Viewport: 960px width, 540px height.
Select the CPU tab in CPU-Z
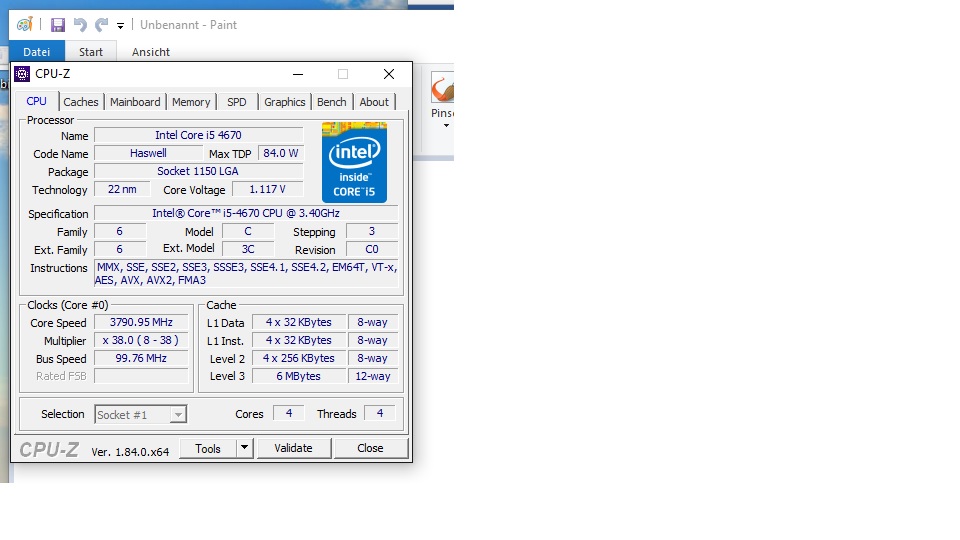click(x=37, y=101)
